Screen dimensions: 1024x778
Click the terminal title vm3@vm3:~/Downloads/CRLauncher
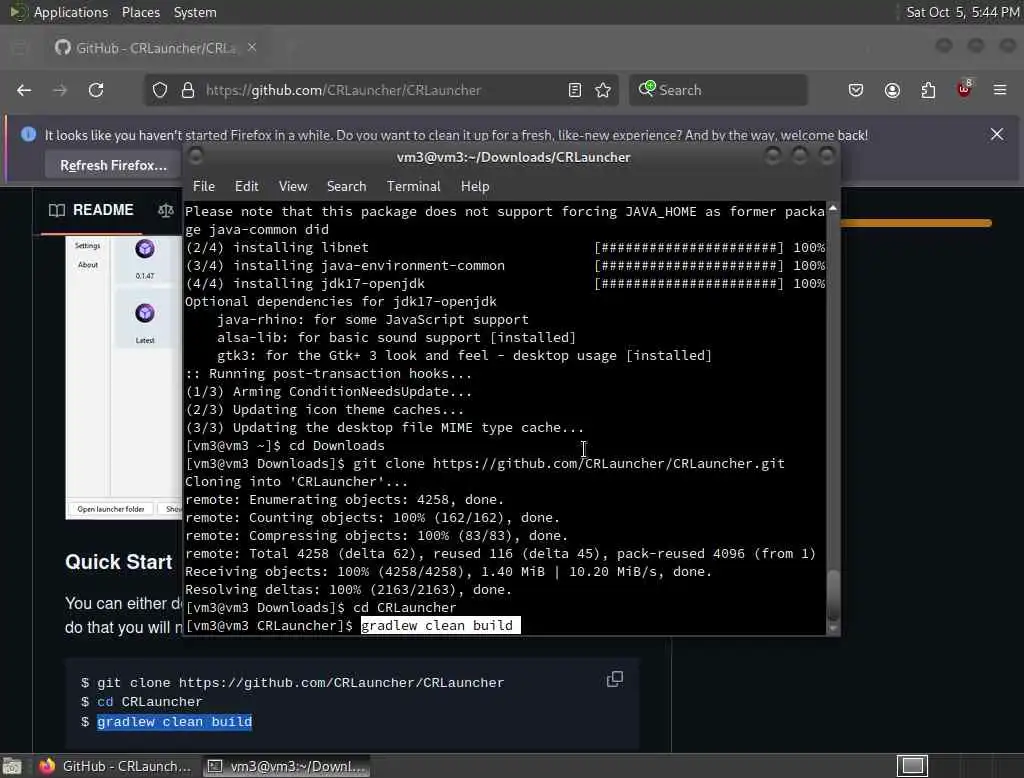click(513, 157)
